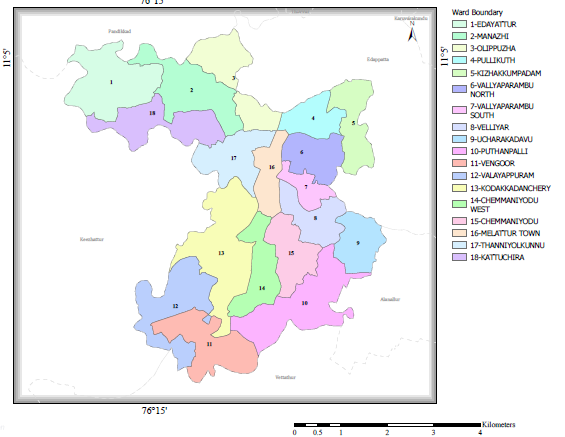This screenshot has height=437, width=565.
Task: Click the legend label '8-VELLIYAR'
Action: click(x=489, y=127)
